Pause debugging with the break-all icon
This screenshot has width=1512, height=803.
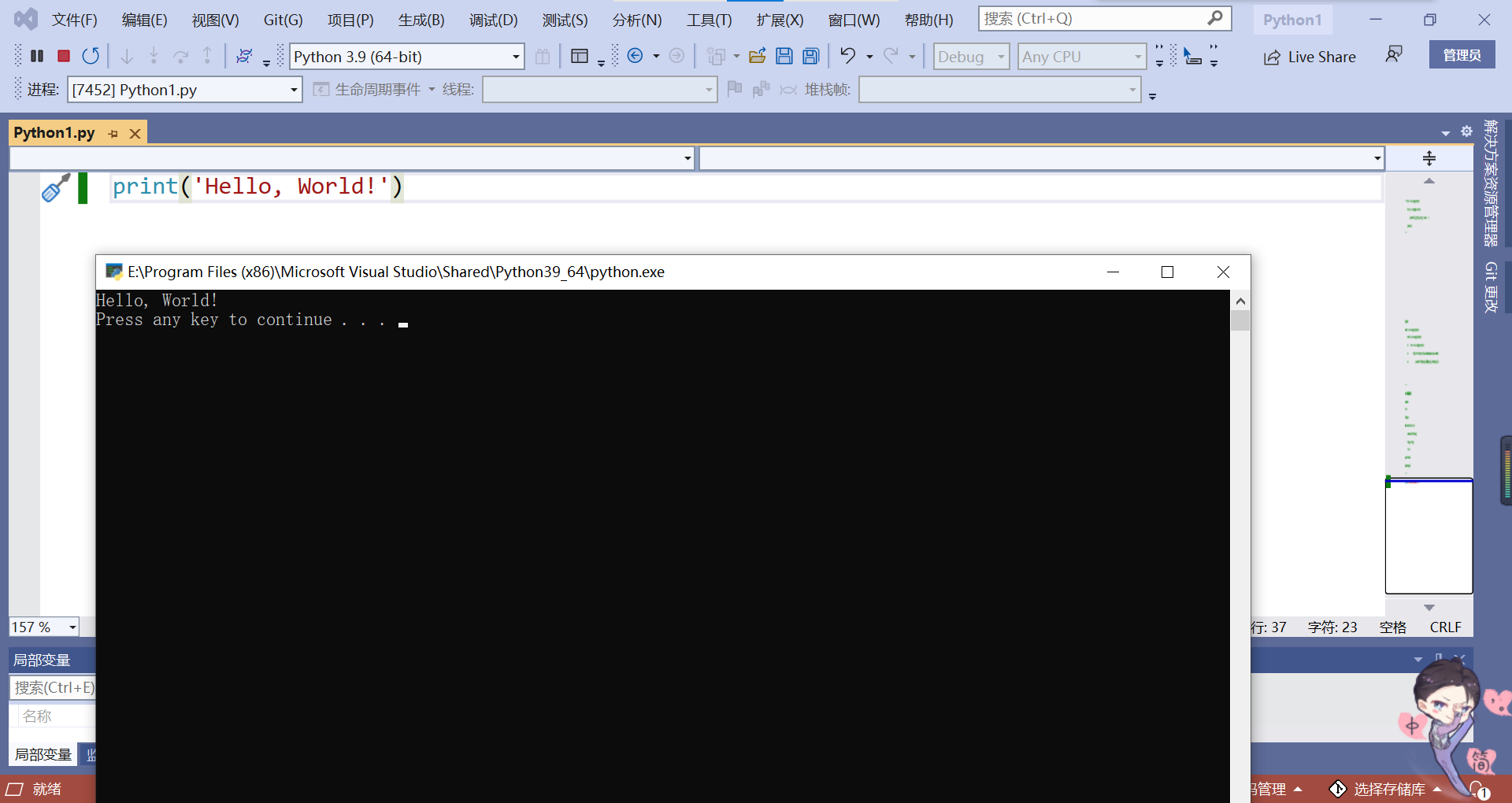(36, 56)
